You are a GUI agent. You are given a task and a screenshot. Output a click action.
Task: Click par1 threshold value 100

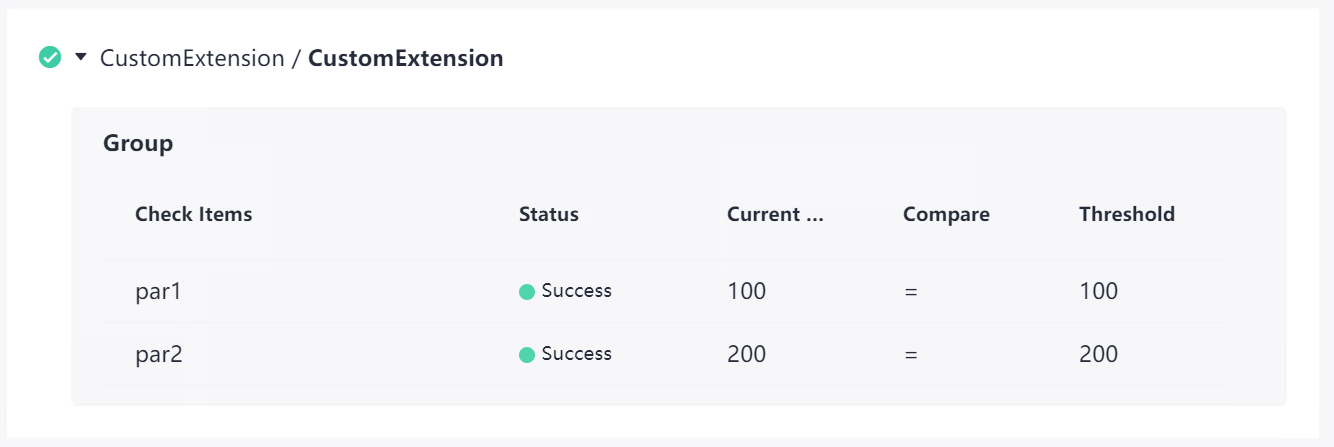coord(1098,292)
